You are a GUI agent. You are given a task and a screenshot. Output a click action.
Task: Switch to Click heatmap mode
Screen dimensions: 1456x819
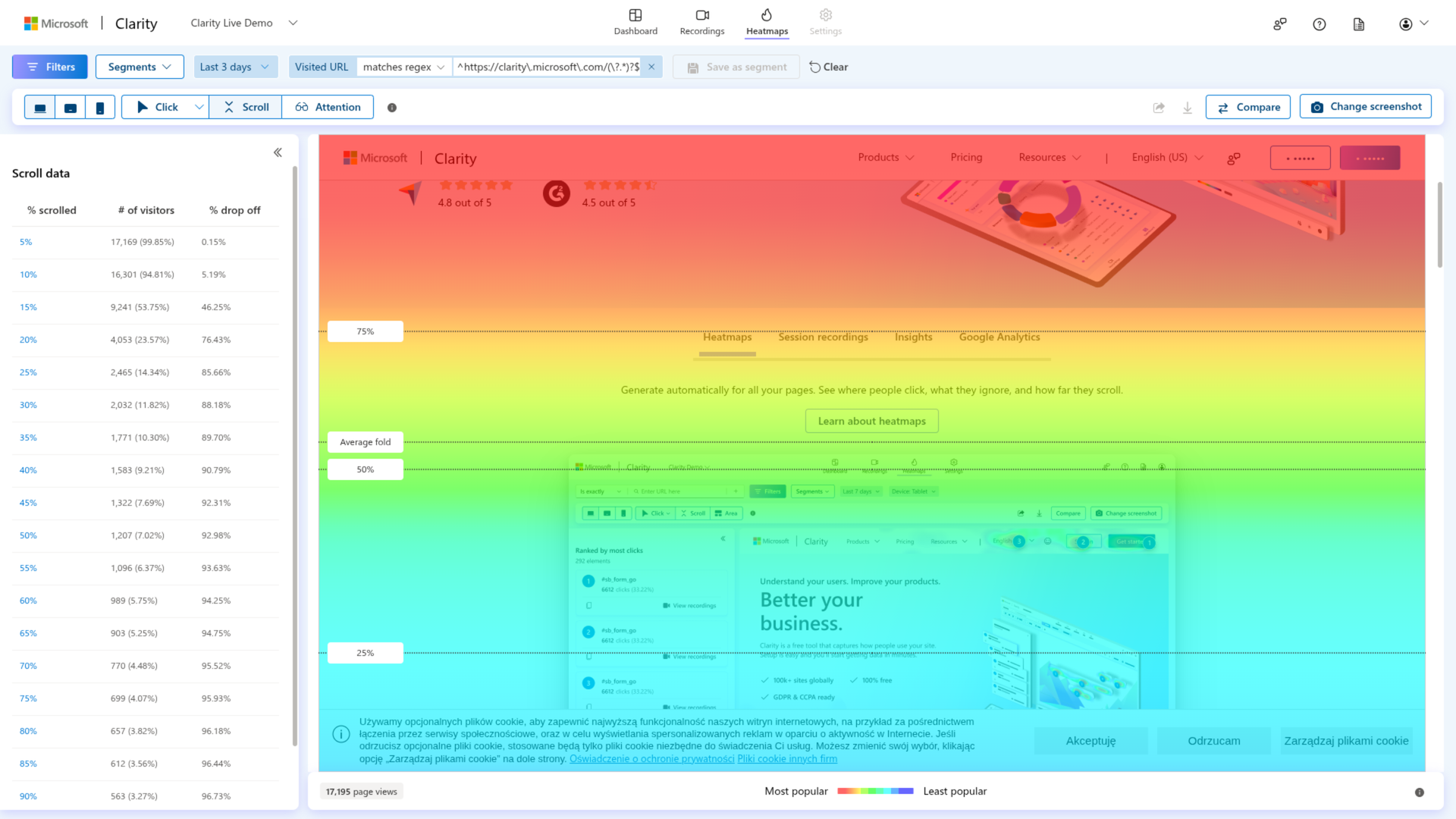(158, 108)
